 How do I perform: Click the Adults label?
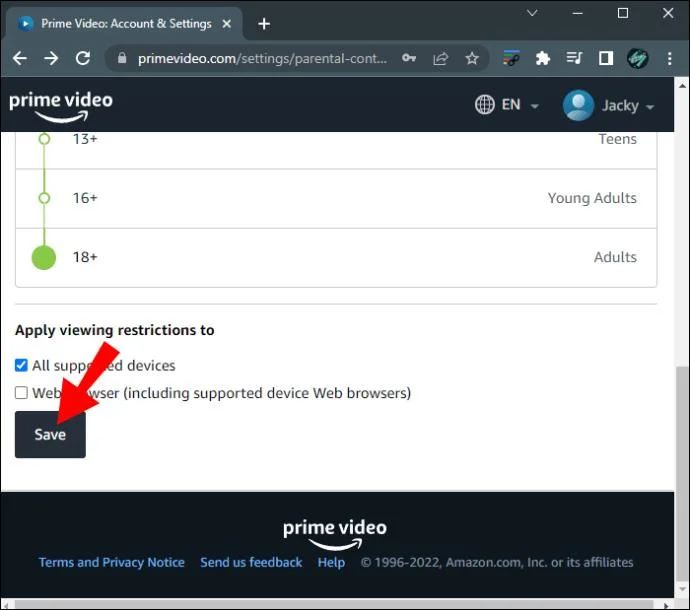[615, 257]
